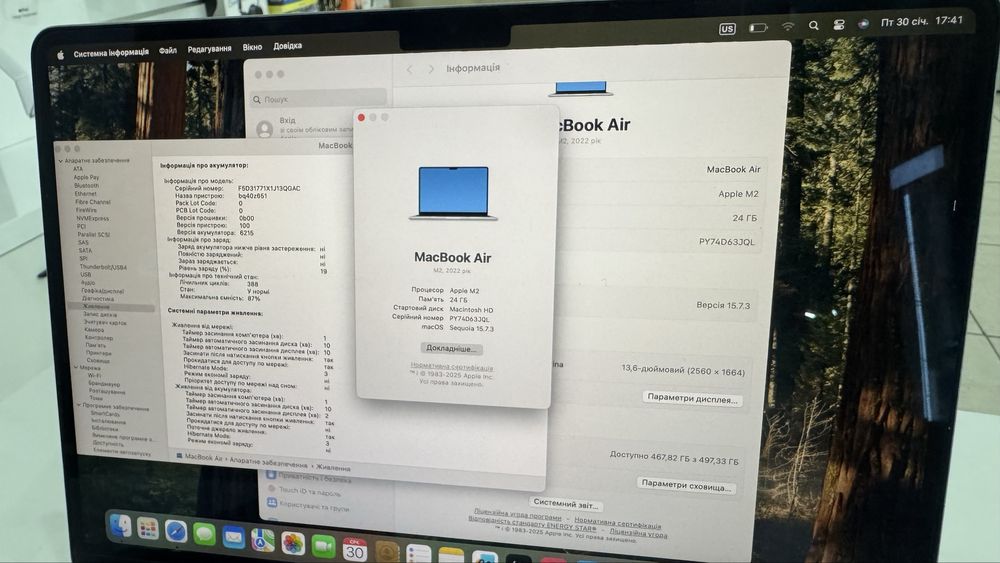Open FaceTime from the Dock
This screenshot has width=1000, height=563.
pos(323,546)
